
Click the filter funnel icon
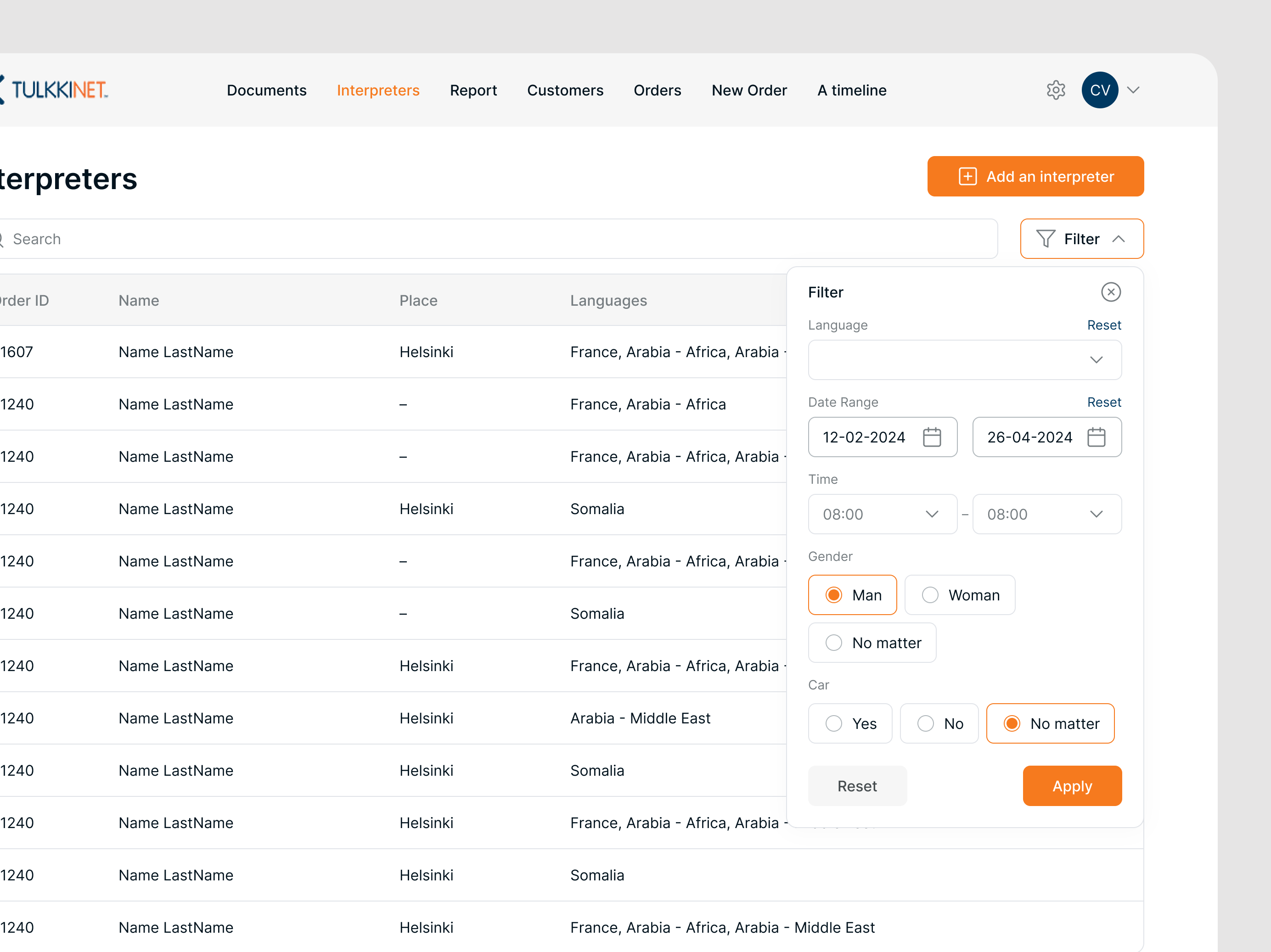point(1046,238)
